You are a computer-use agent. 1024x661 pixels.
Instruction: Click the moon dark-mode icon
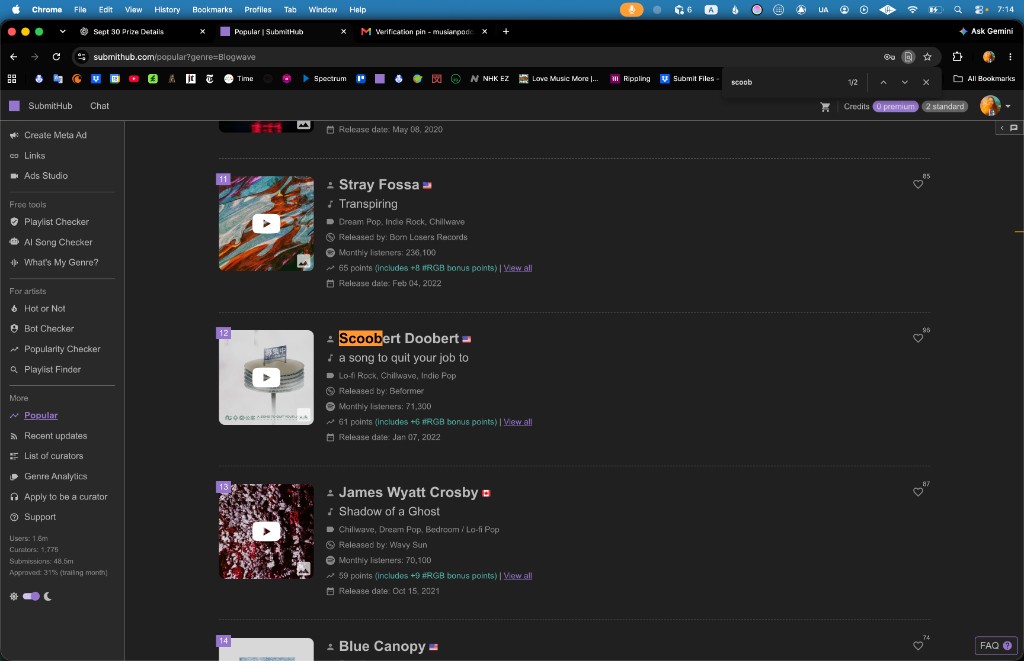click(x=48, y=596)
